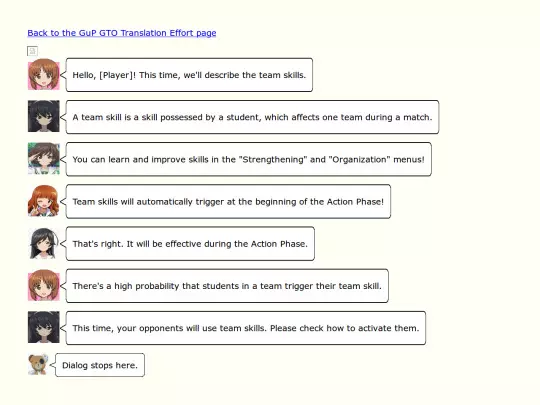The height and width of the screenshot is (405, 540).
Task: Click the "This time, your opponents will use" text
Action: (x=246, y=328)
